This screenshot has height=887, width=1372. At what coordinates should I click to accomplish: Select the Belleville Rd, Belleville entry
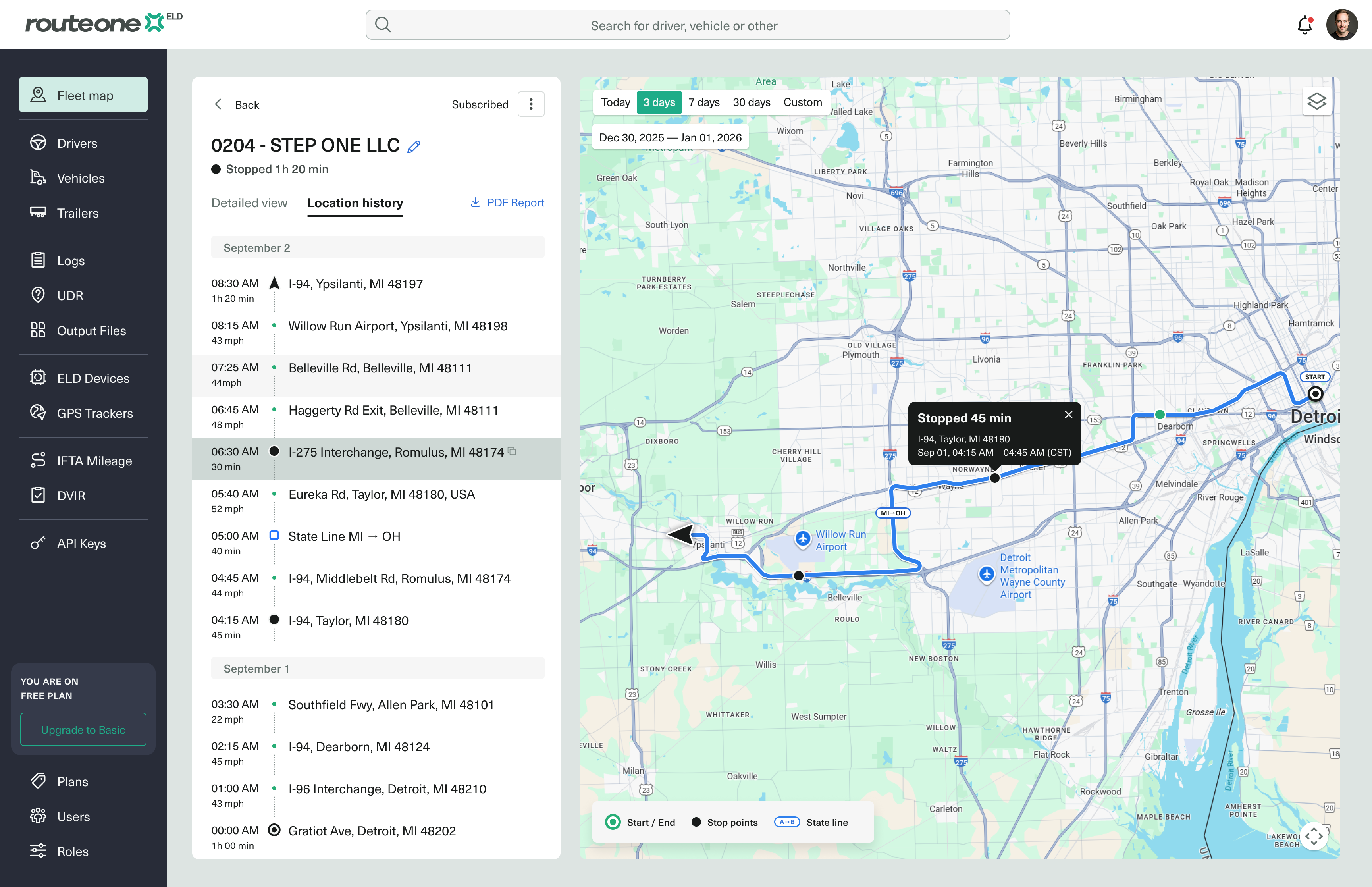(x=376, y=375)
